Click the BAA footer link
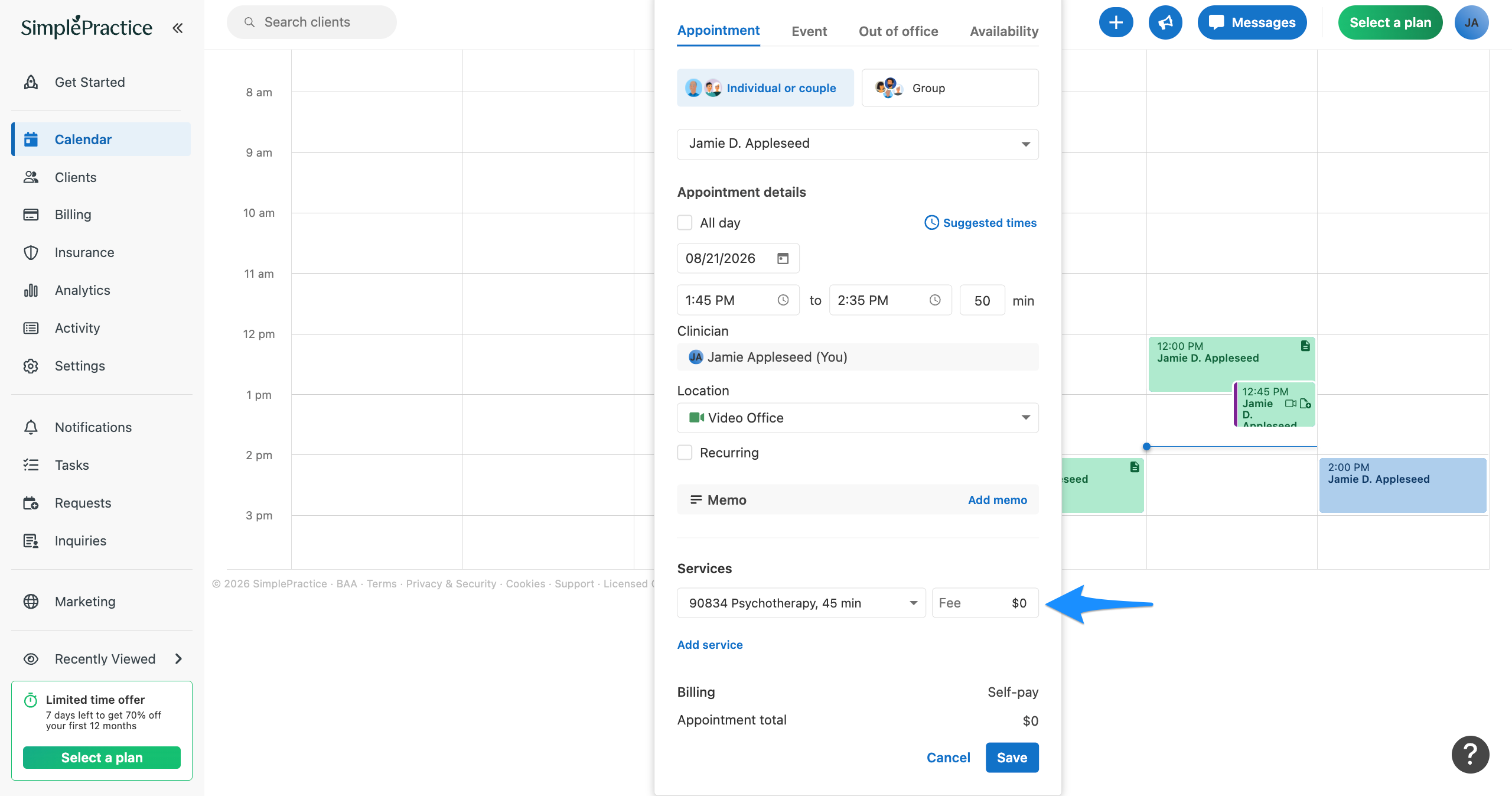This screenshot has height=796, width=1512. (347, 584)
